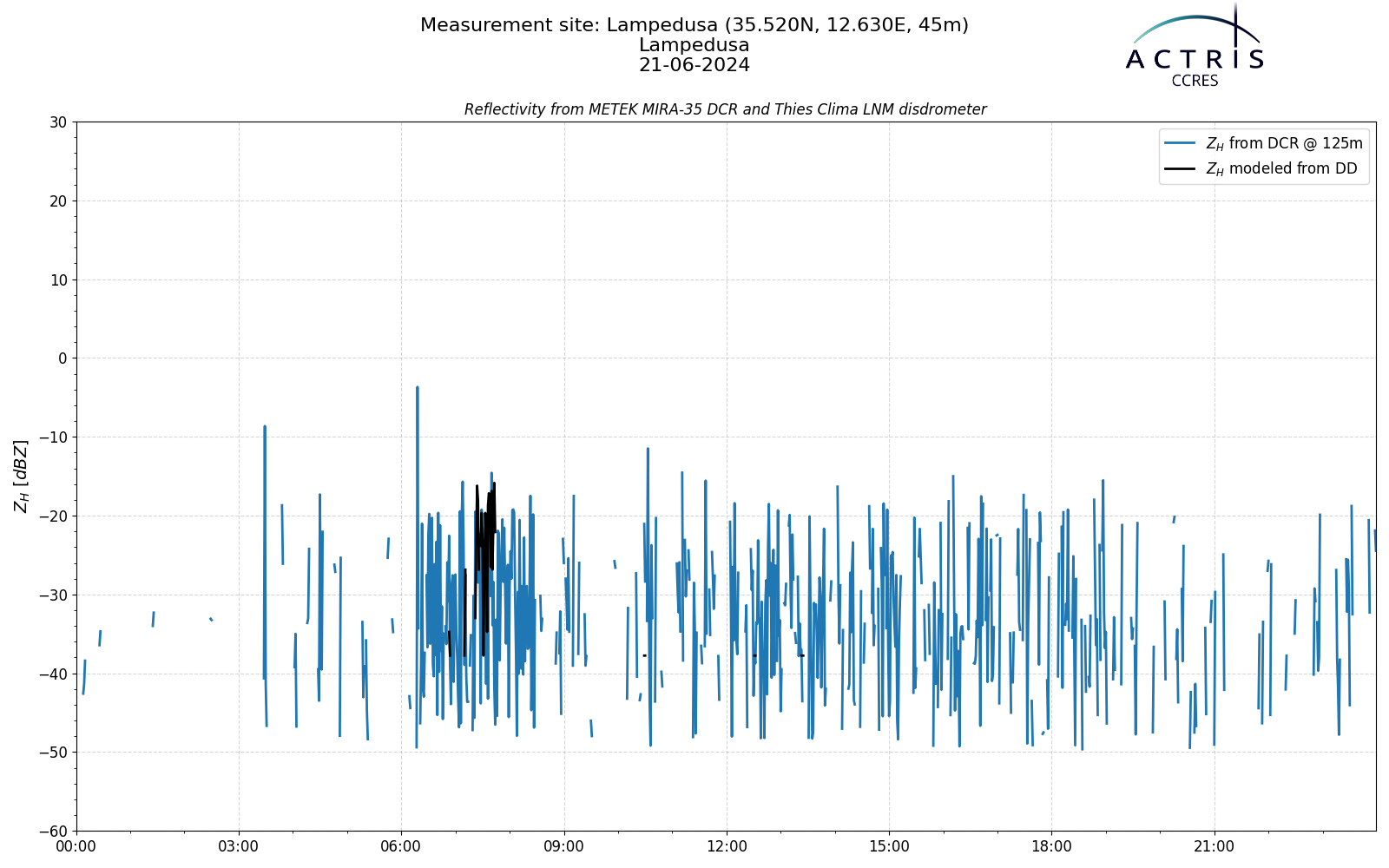Click the date label 21-06-2024
The image size is (1389, 868).
[x=694, y=65]
